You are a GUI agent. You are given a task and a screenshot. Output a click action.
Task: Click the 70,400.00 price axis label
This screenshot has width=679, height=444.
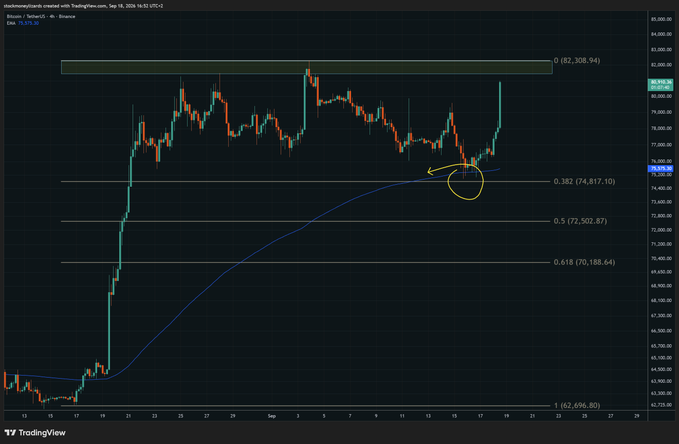pyautogui.click(x=661, y=259)
